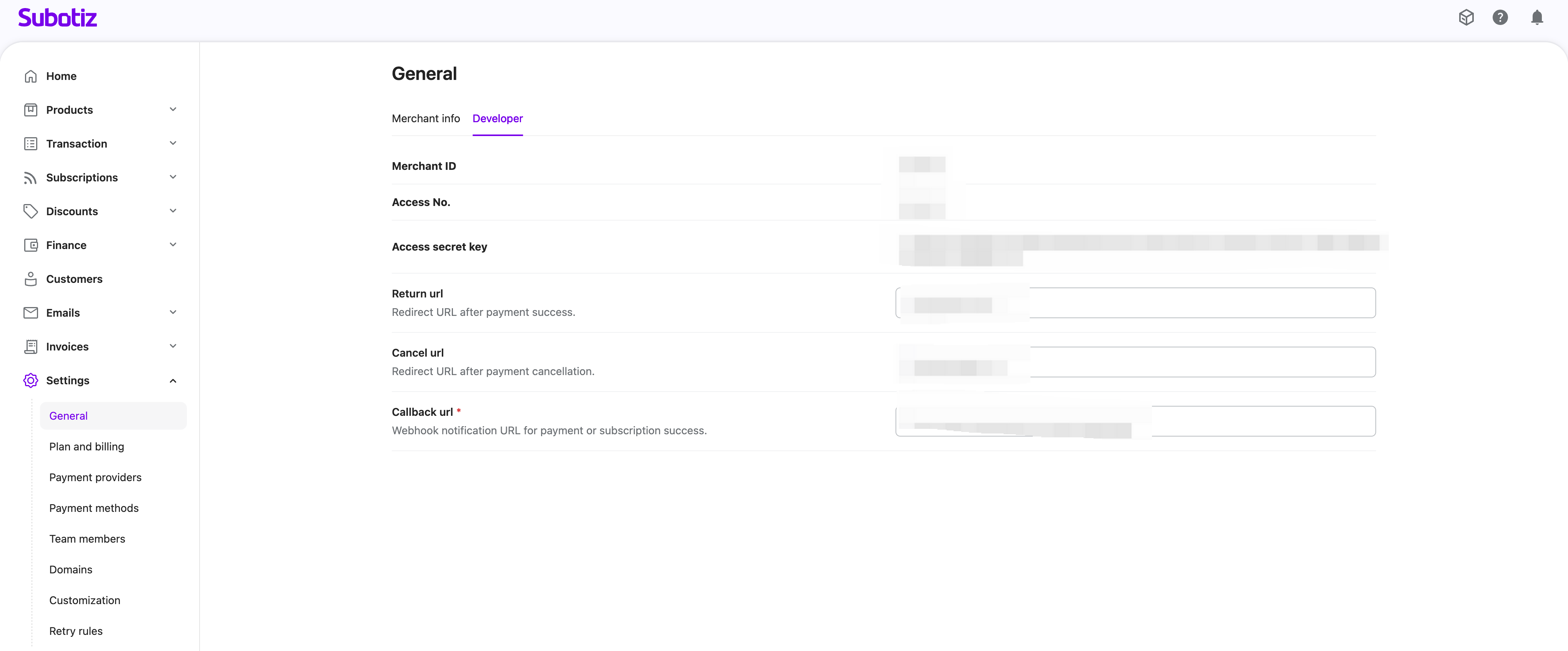The image size is (1568, 651).
Task: Expand the Finance menu arrow
Action: (173, 244)
